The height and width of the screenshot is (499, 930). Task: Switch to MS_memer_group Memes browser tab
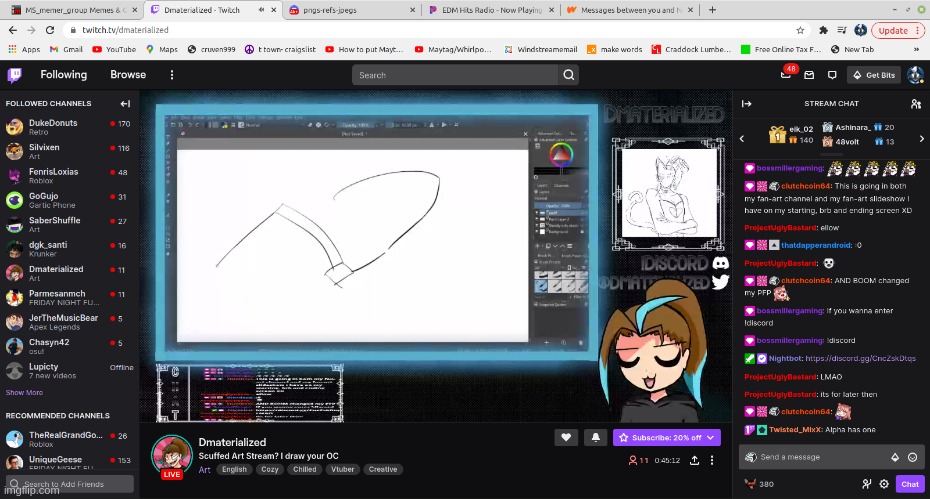tap(74, 10)
